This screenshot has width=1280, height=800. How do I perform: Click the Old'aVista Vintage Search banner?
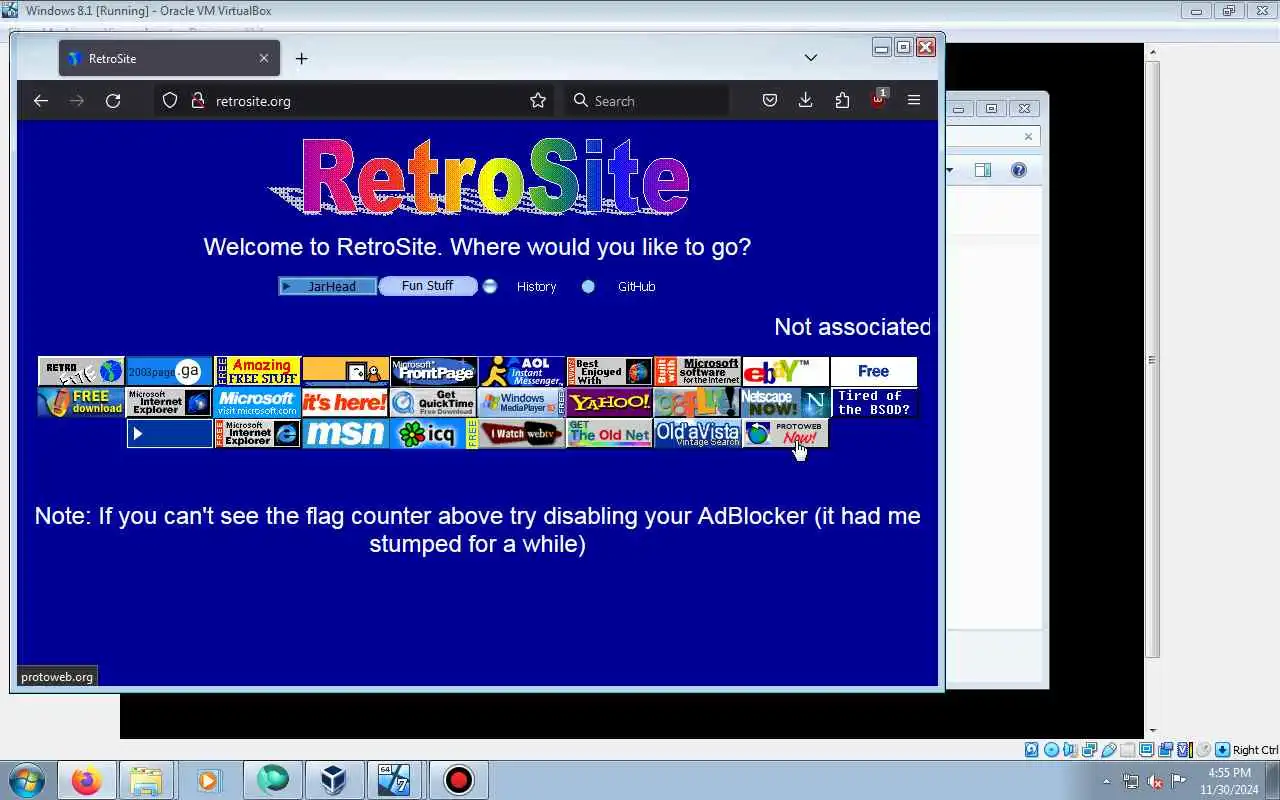pyautogui.click(x=697, y=433)
